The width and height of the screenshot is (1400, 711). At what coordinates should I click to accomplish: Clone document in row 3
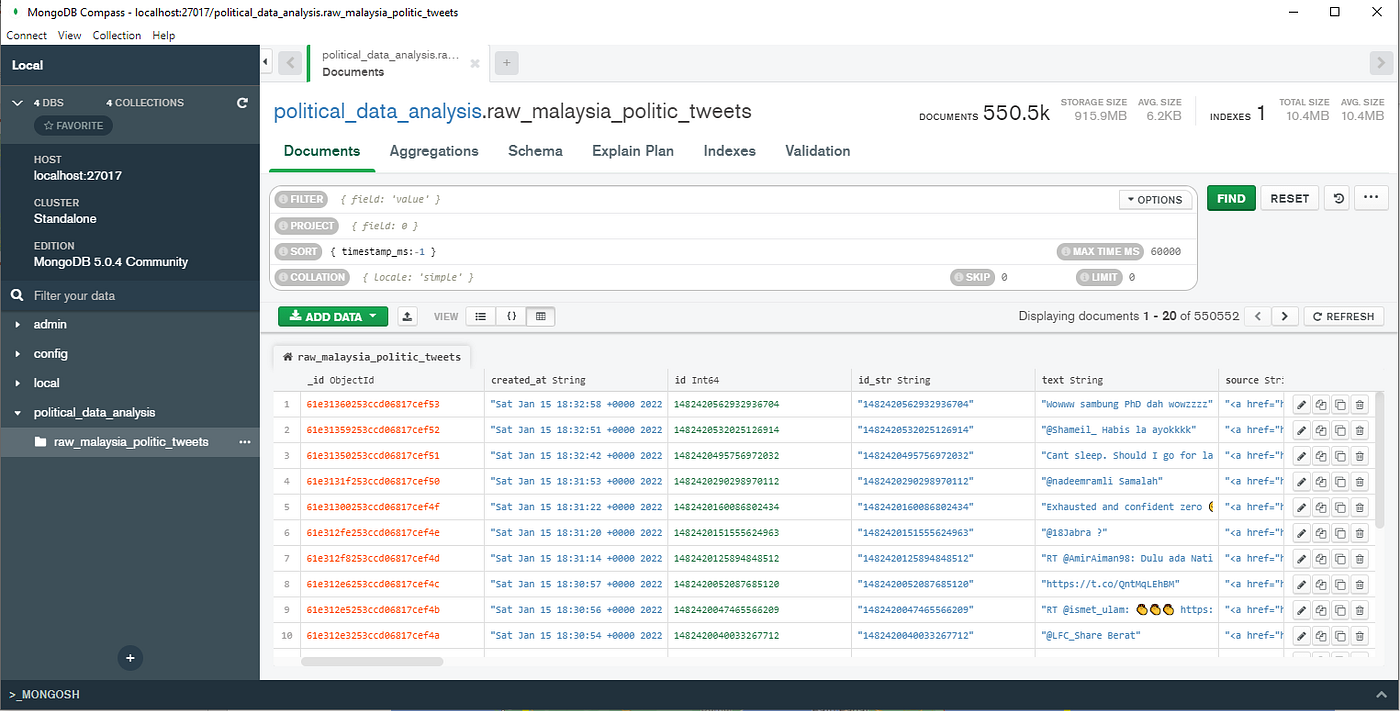coord(1340,455)
